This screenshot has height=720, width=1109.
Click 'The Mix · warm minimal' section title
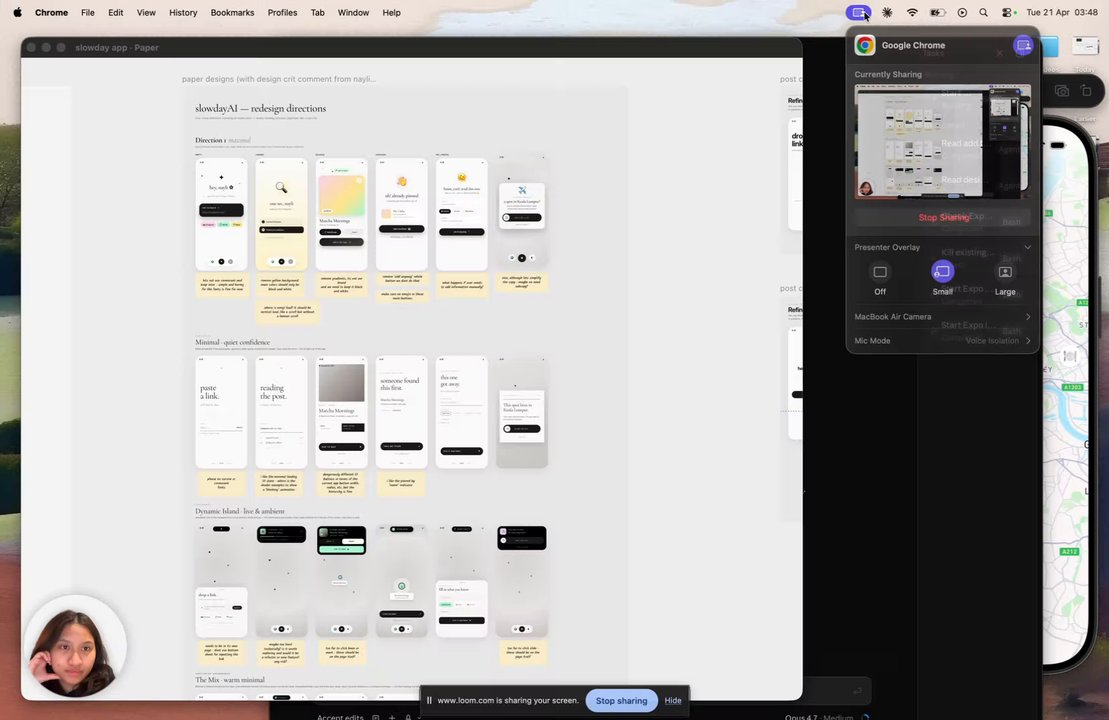pos(230,680)
